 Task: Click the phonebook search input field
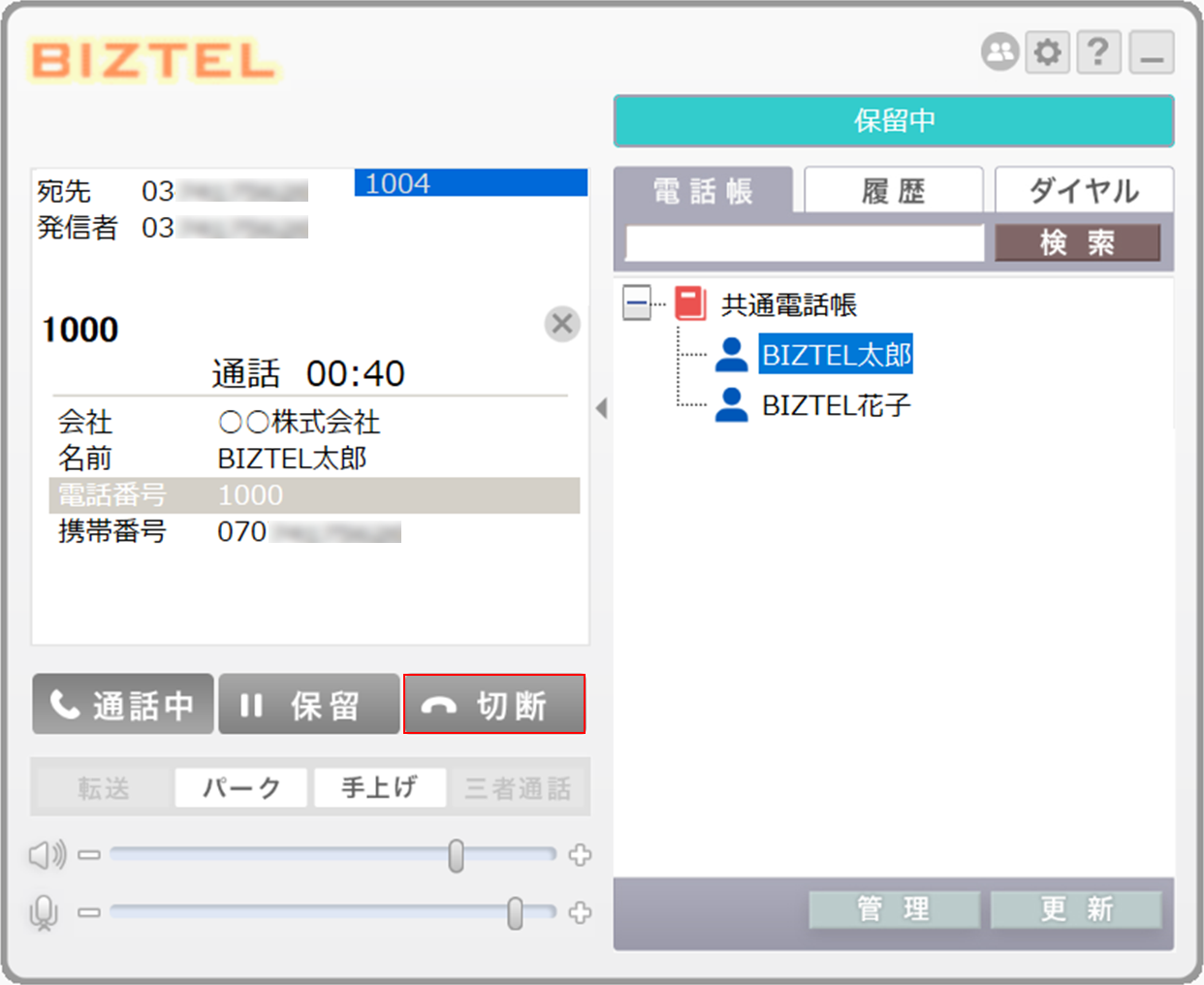pos(804,243)
